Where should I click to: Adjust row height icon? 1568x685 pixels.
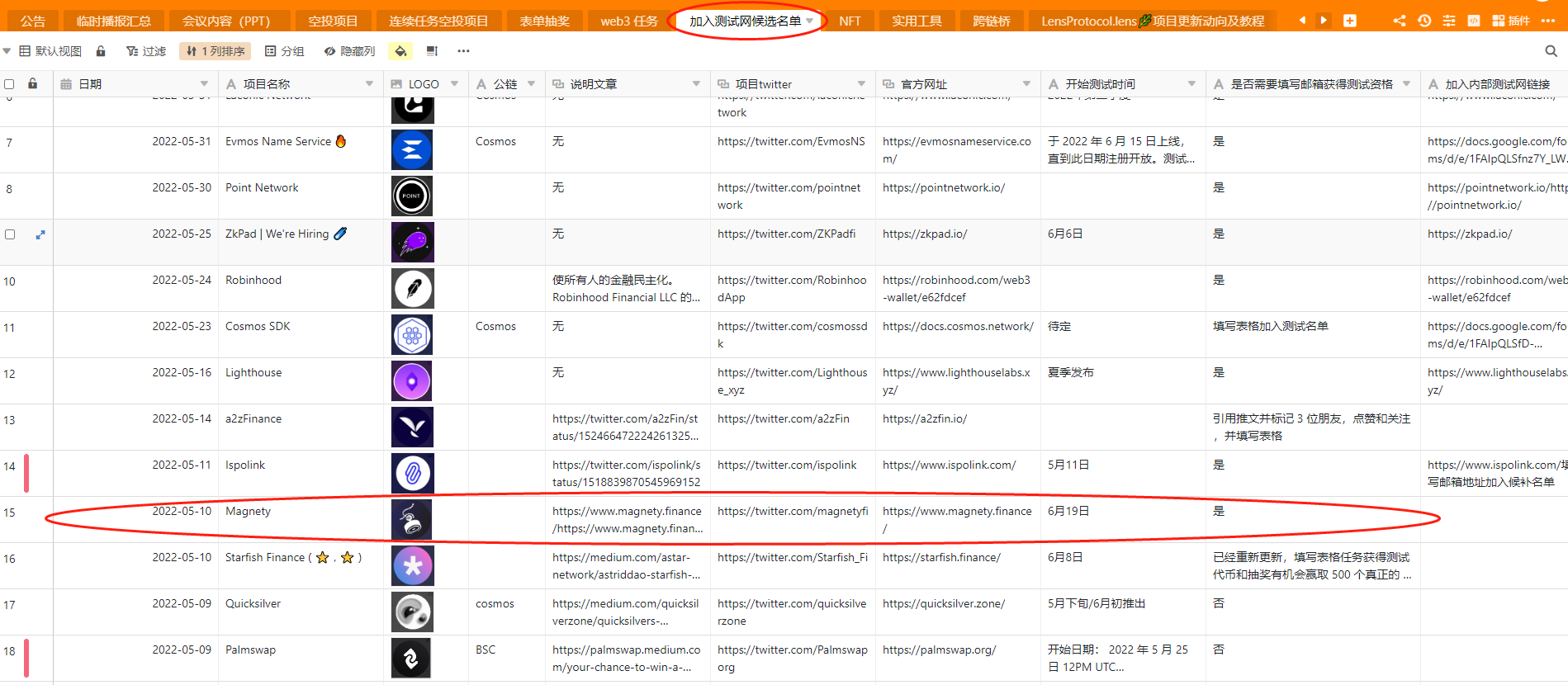point(432,51)
